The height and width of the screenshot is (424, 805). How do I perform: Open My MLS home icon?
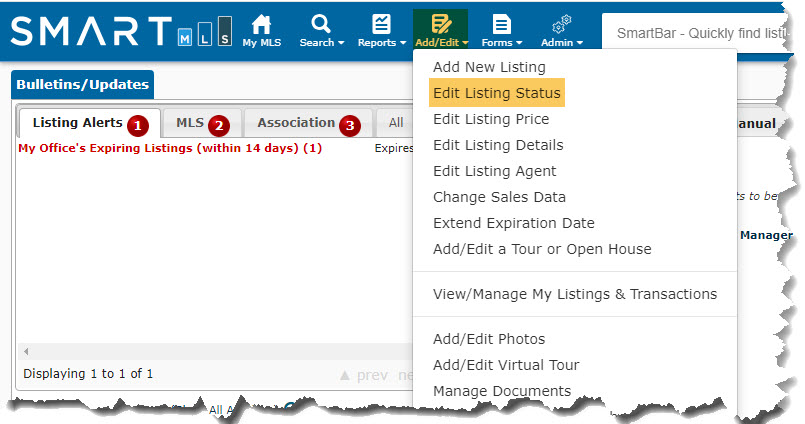coord(261,24)
